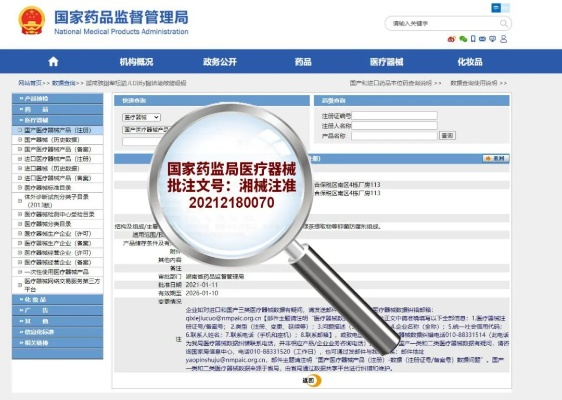This screenshot has width=562, height=400.
Task: Click the email envelope icon
Action: click(x=482, y=39)
